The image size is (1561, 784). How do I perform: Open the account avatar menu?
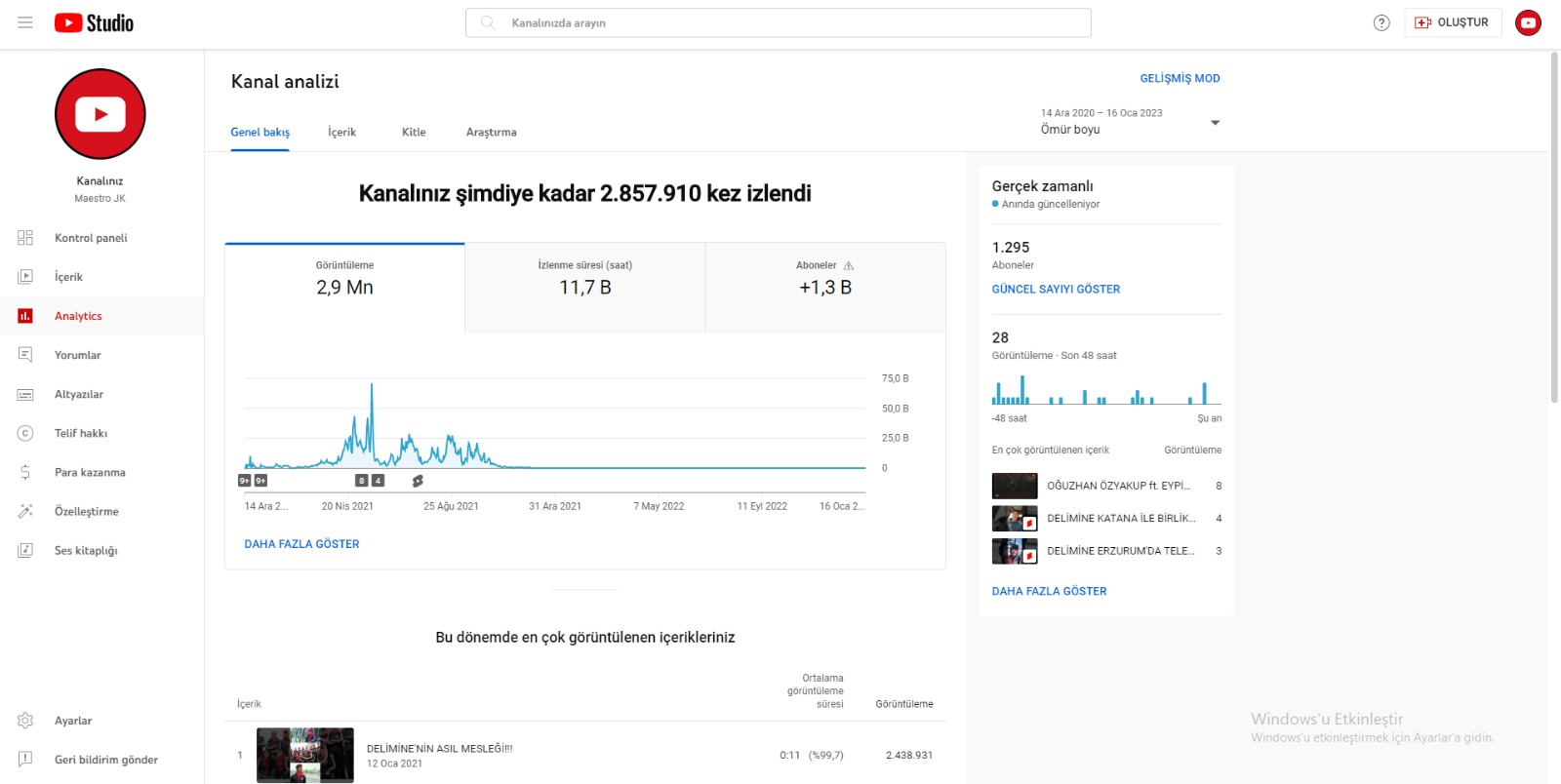coord(1528,22)
